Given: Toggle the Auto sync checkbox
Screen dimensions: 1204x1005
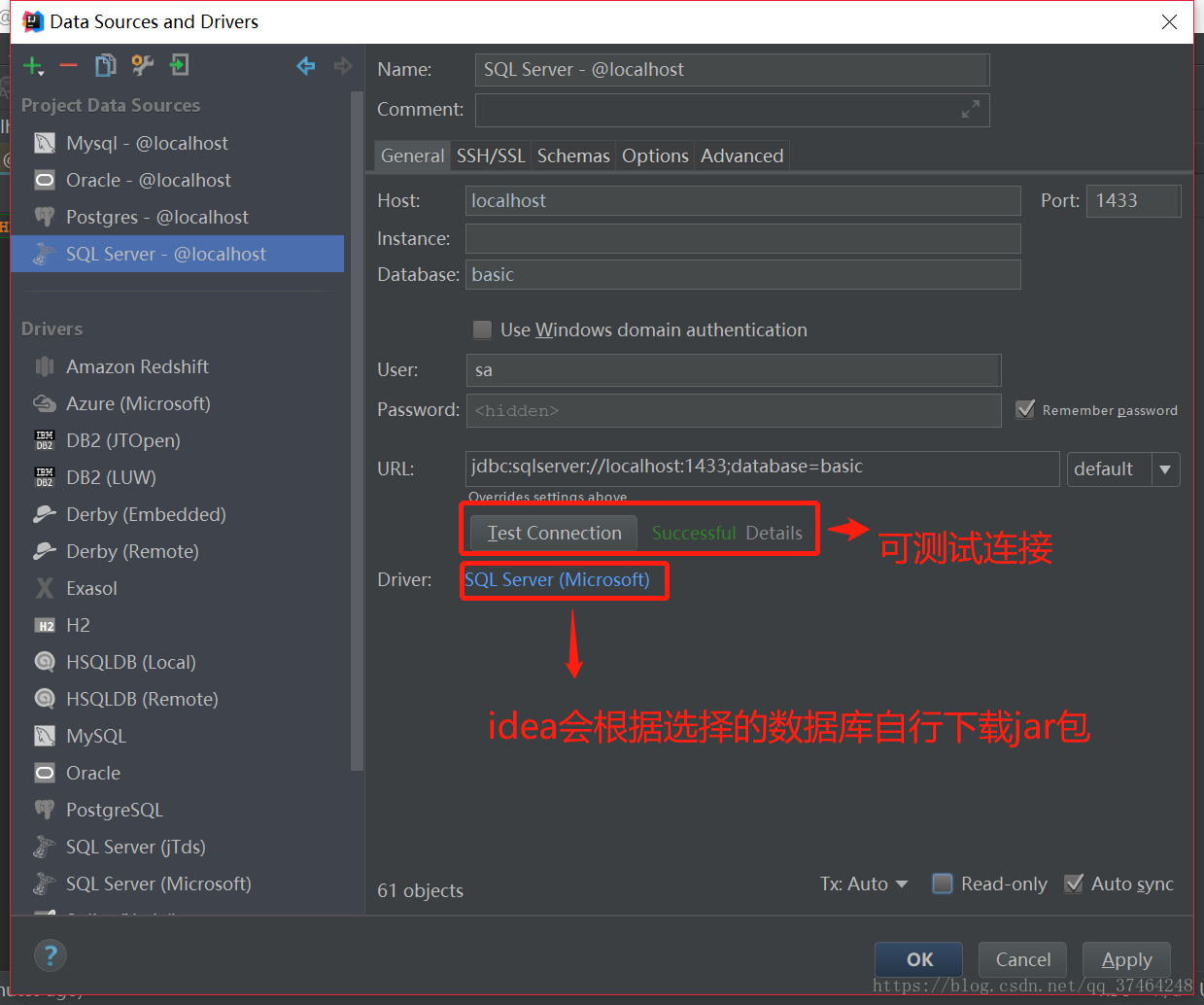Looking at the screenshot, I should (x=1074, y=884).
